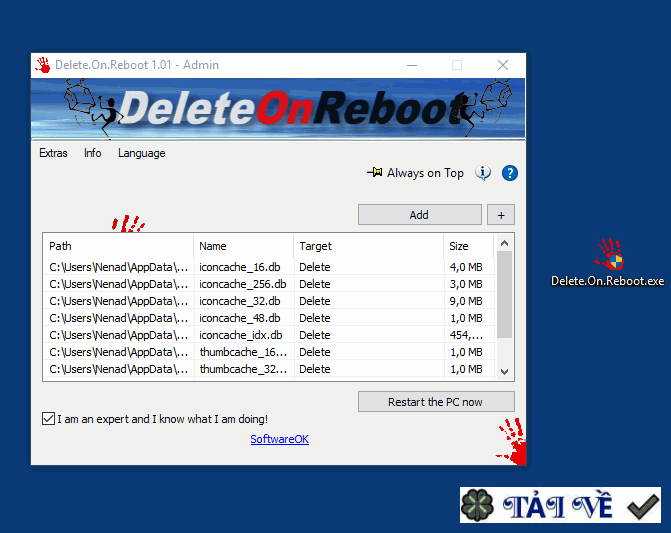
Task: Sort by the Target column header
Action: (368, 246)
